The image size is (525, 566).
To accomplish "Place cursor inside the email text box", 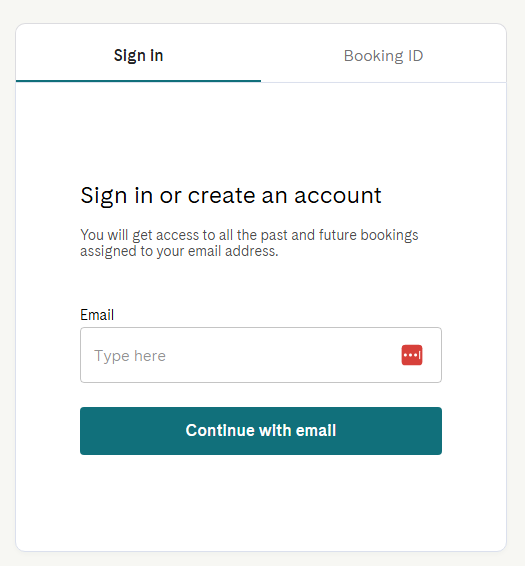I will tap(261, 355).
